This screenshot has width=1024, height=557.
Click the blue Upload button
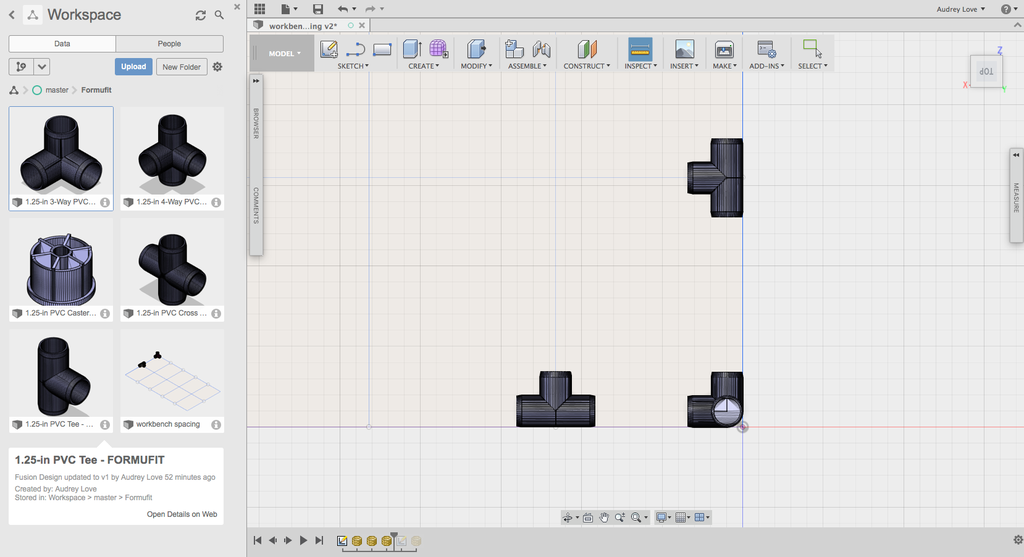pyautogui.click(x=133, y=67)
